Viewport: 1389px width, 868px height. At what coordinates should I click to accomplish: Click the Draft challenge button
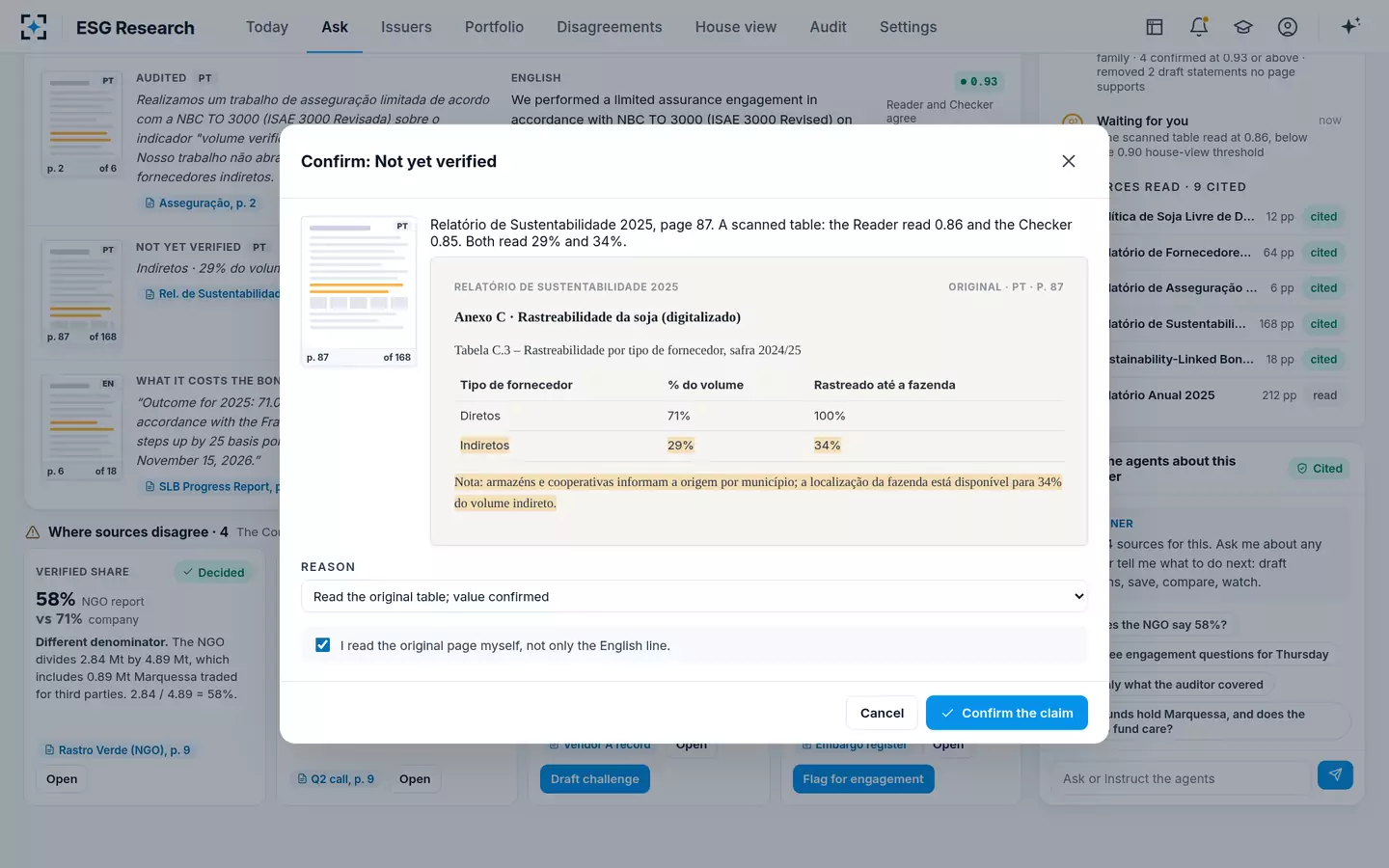595,778
